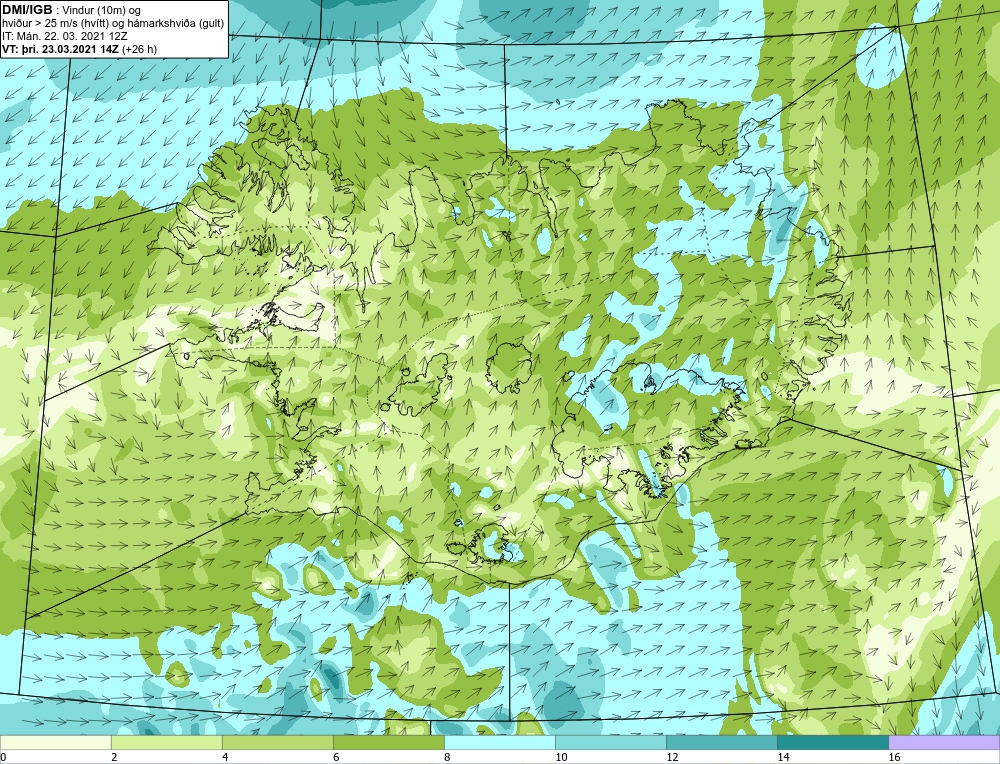Click the 'Vindur (10m) og' text
1000x764 pixels.
click(102, 10)
